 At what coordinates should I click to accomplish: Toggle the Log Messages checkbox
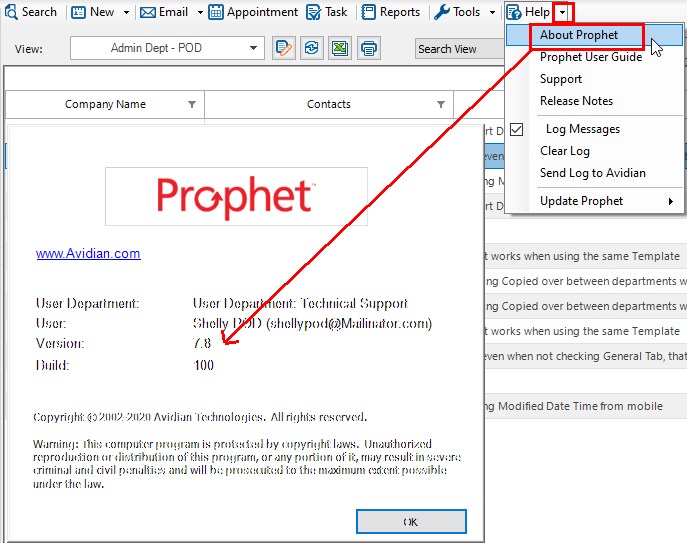[517, 129]
